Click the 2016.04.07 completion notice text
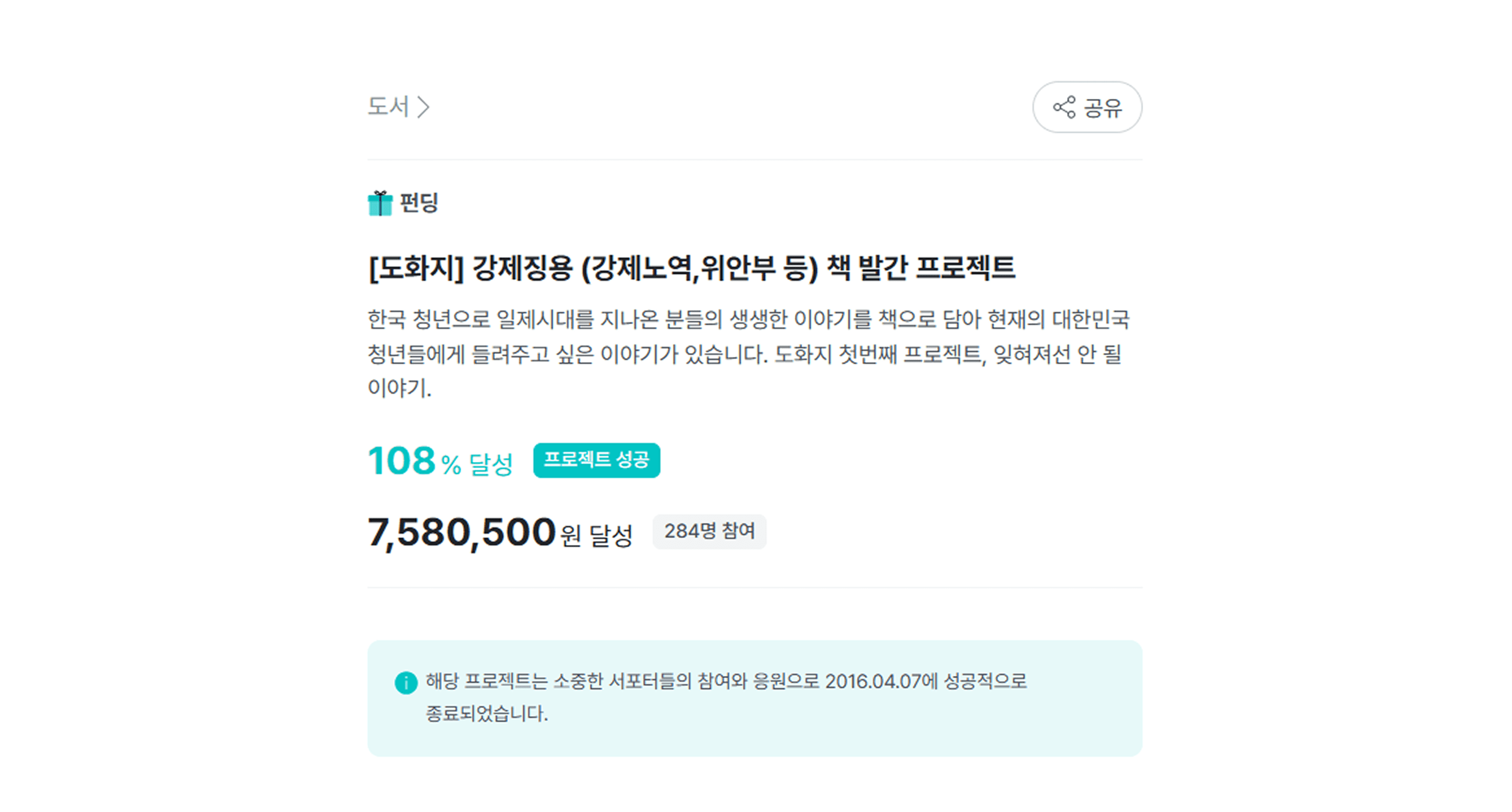The image size is (1512, 812). click(726, 682)
